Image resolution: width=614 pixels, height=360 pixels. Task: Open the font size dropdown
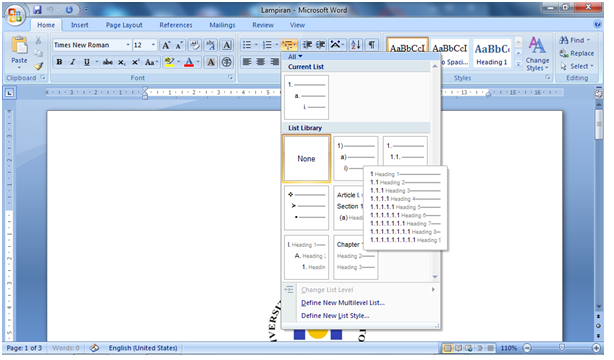click(x=153, y=45)
